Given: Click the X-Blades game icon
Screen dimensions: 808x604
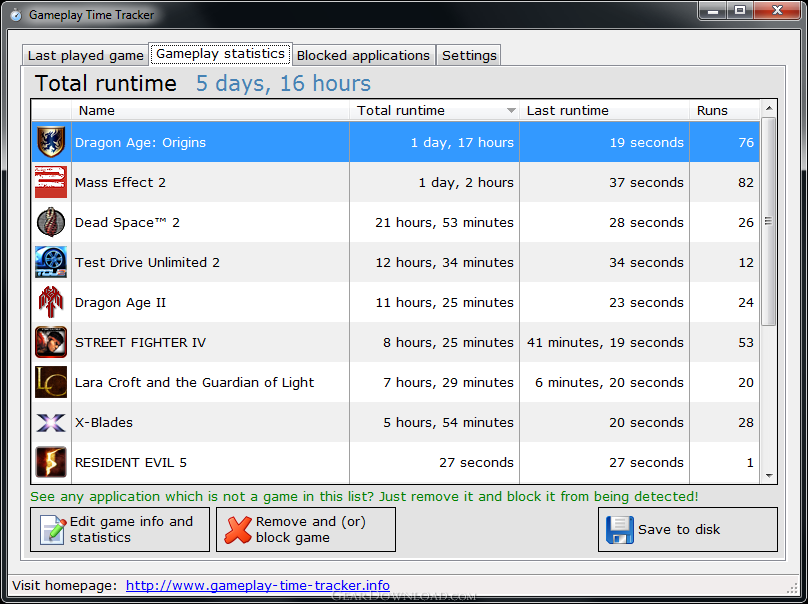Looking at the screenshot, I should pyautogui.click(x=51, y=423).
